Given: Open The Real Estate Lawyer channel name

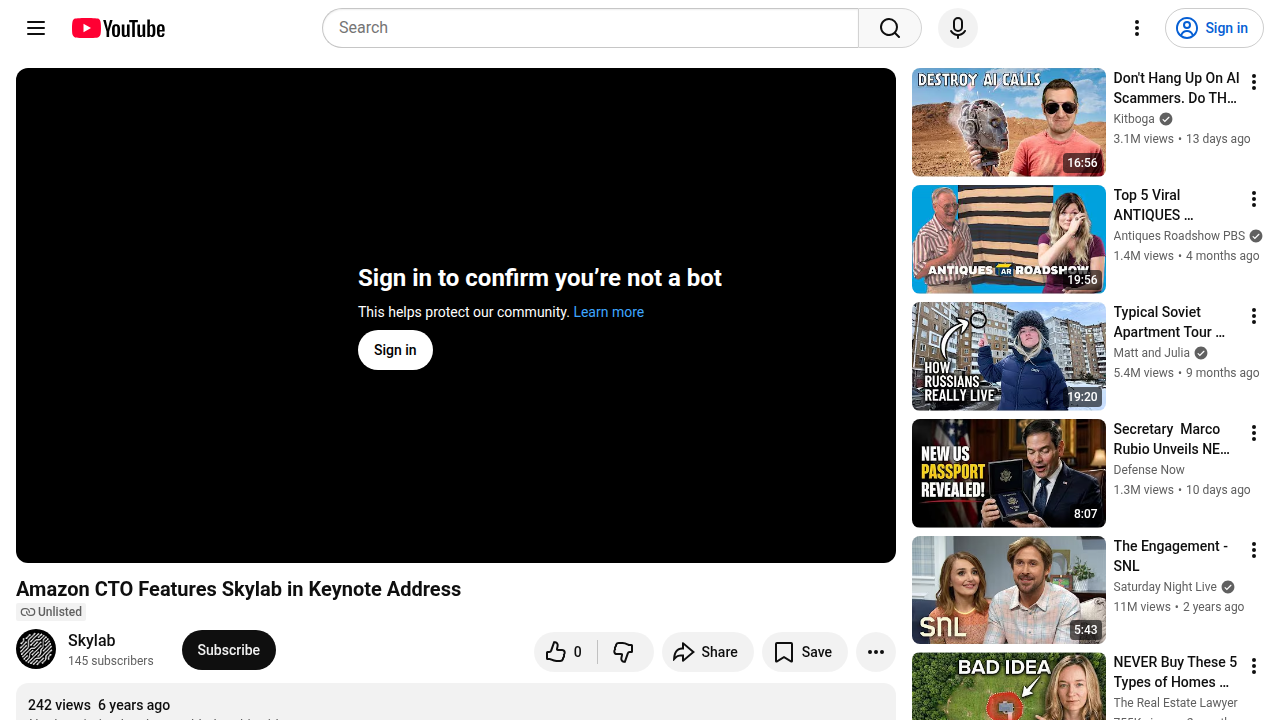Looking at the screenshot, I should 1175,703.
